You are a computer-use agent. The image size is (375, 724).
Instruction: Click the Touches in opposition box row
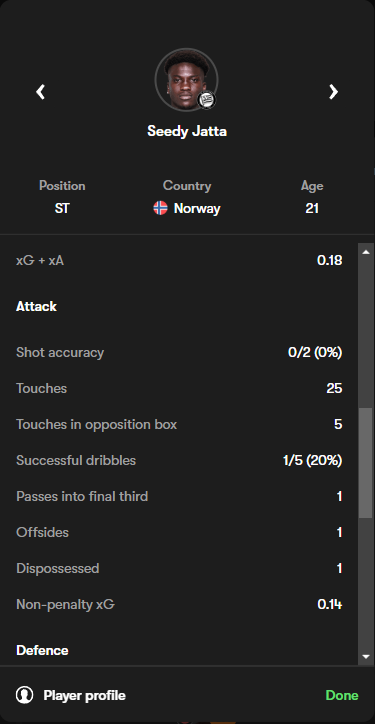(x=179, y=424)
